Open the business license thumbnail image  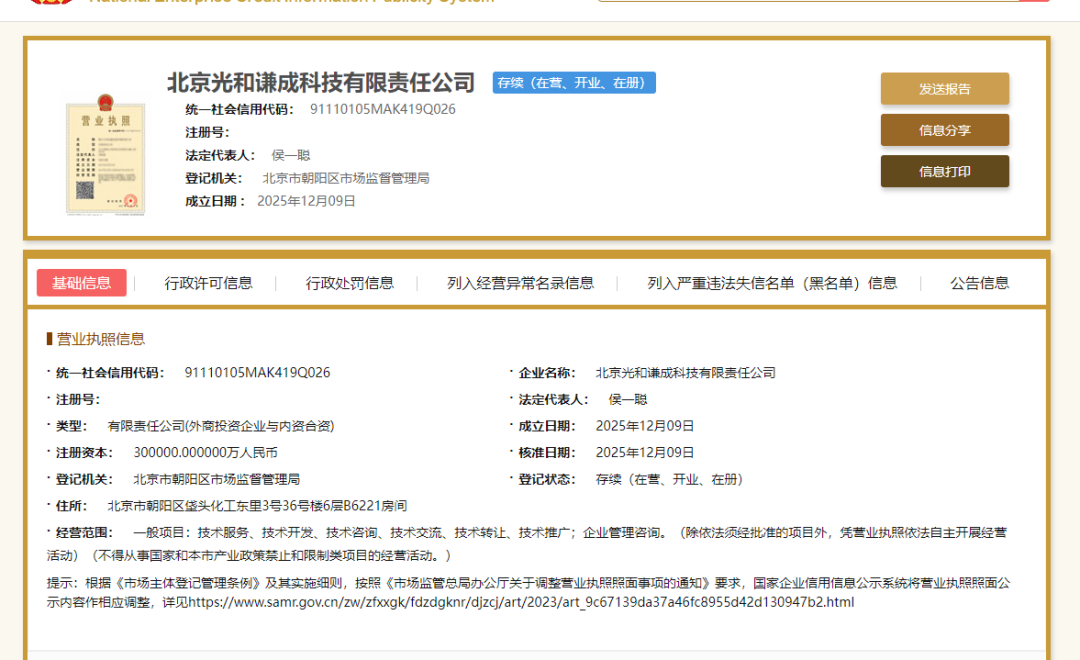pos(105,155)
